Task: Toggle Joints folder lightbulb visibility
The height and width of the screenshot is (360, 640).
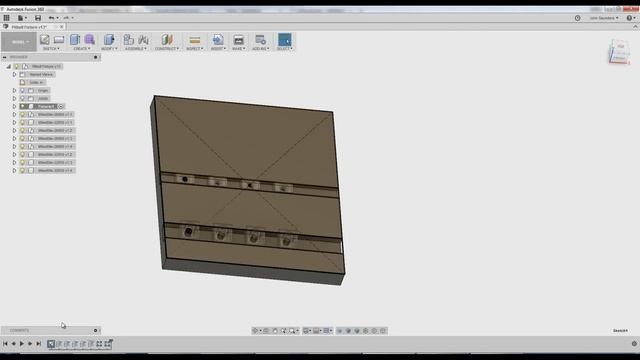Action: pyautogui.click(x=22, y=98)
